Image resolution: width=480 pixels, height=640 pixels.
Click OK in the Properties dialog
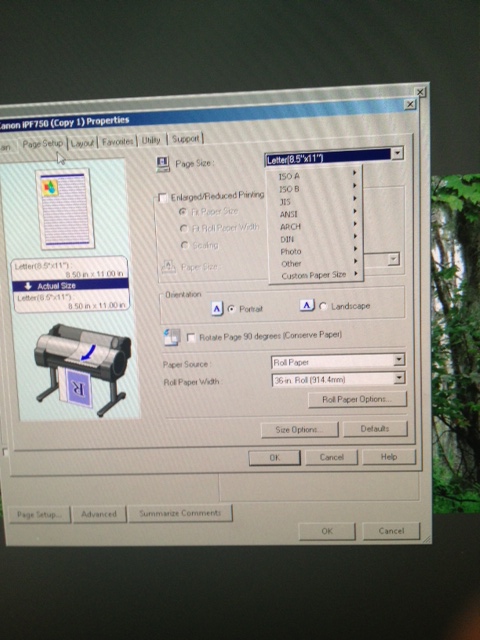275,458
